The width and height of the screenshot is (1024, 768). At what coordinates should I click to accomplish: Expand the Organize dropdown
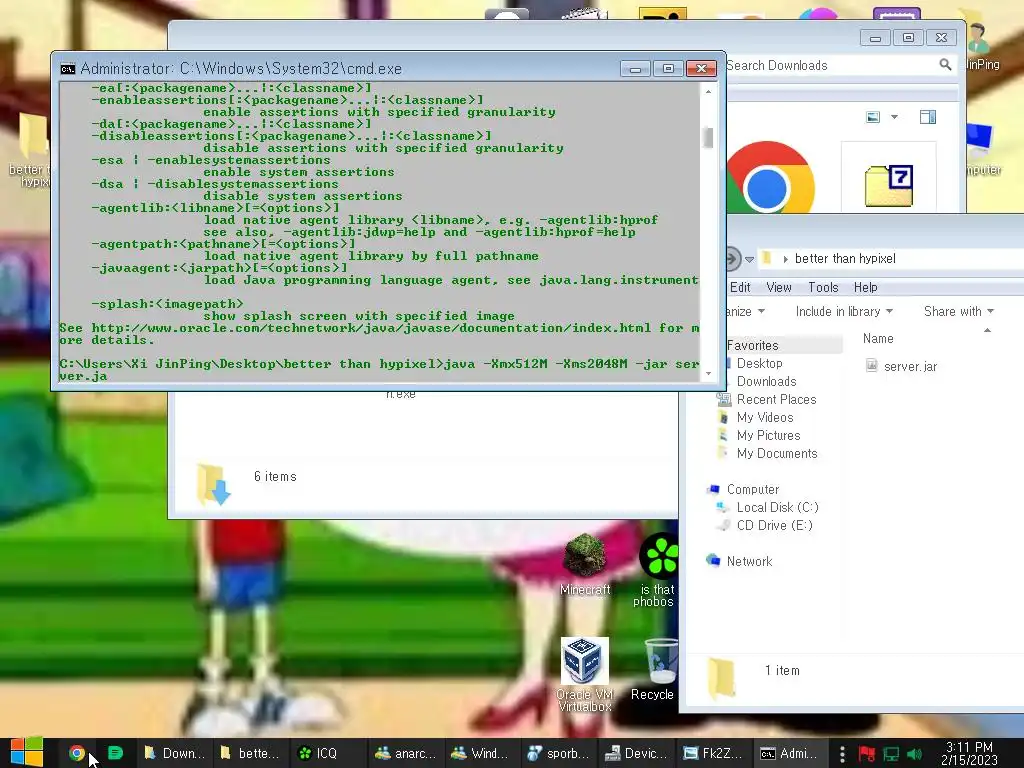pos(744,312)
